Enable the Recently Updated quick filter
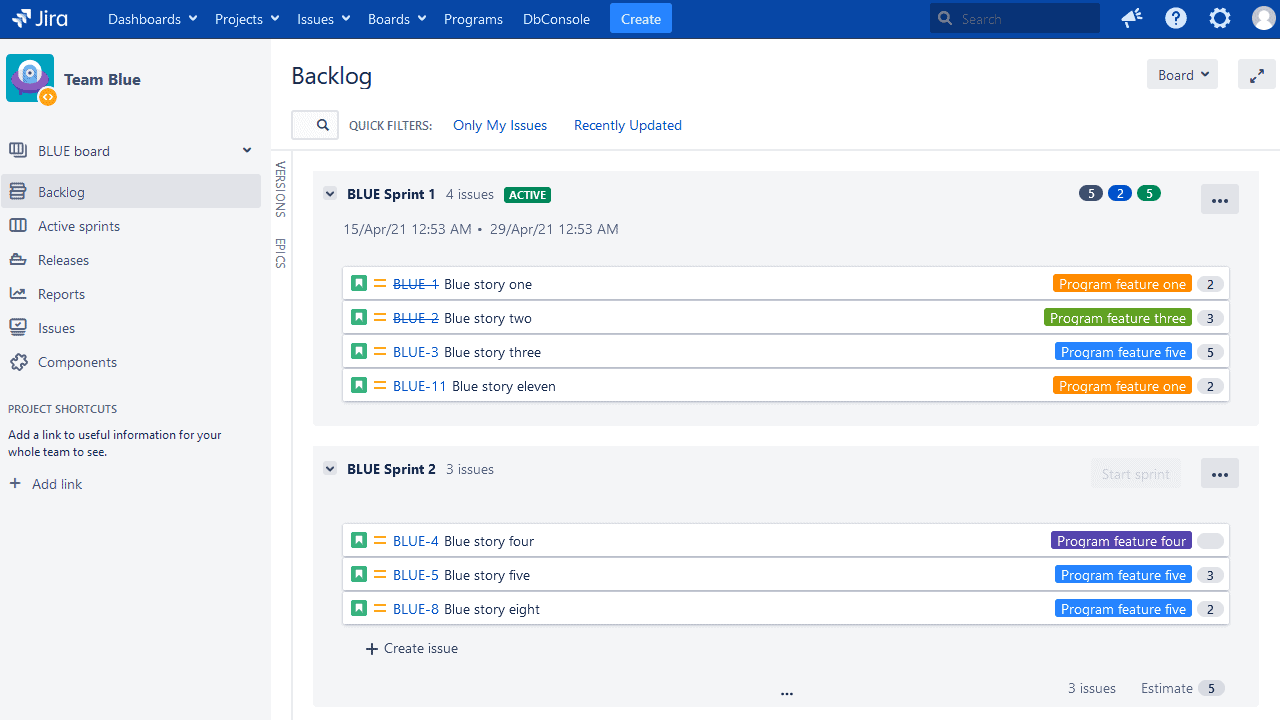This screenshot has width=1280, height=720. (627, 125)
